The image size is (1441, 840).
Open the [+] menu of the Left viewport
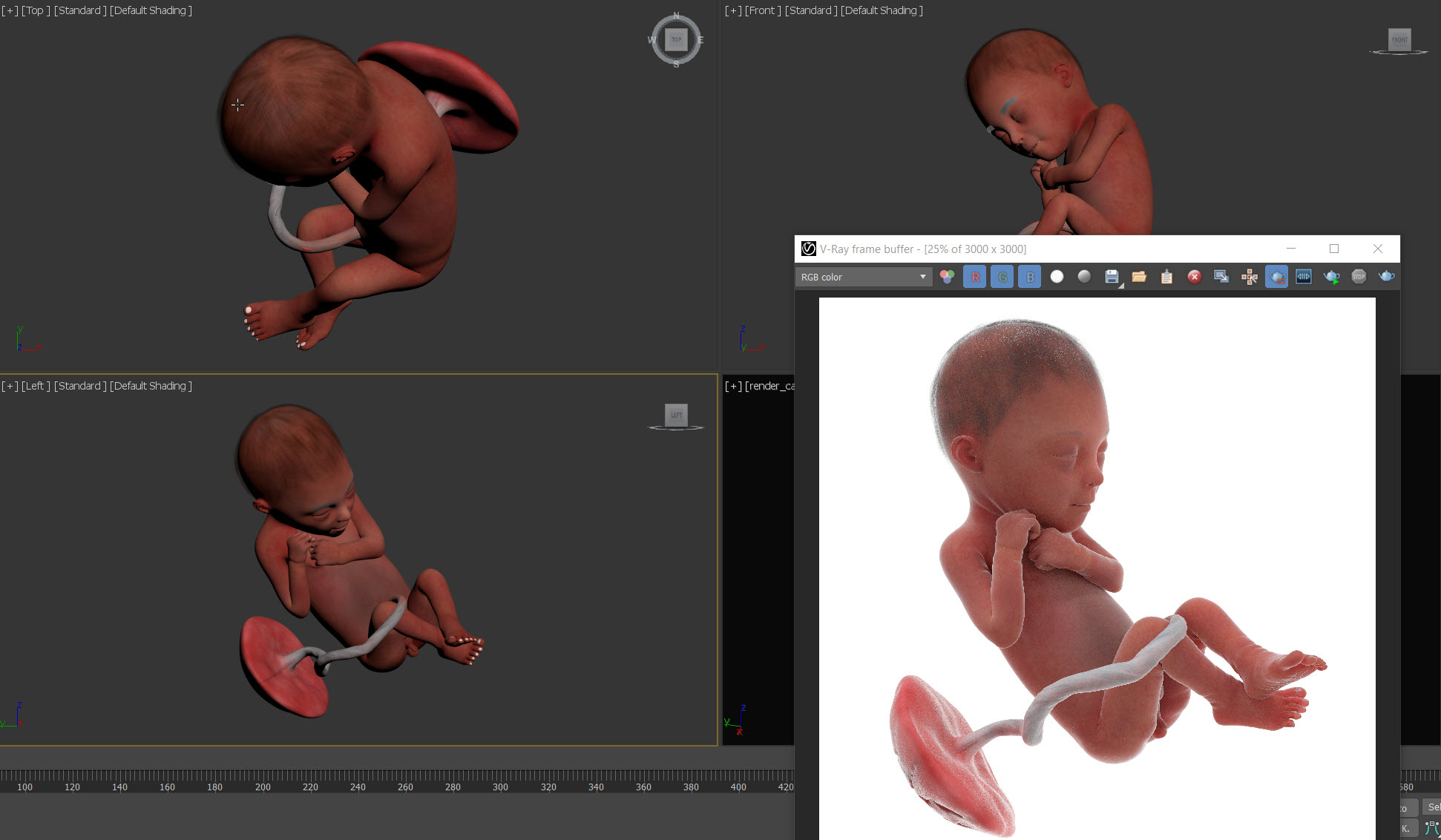10,386
